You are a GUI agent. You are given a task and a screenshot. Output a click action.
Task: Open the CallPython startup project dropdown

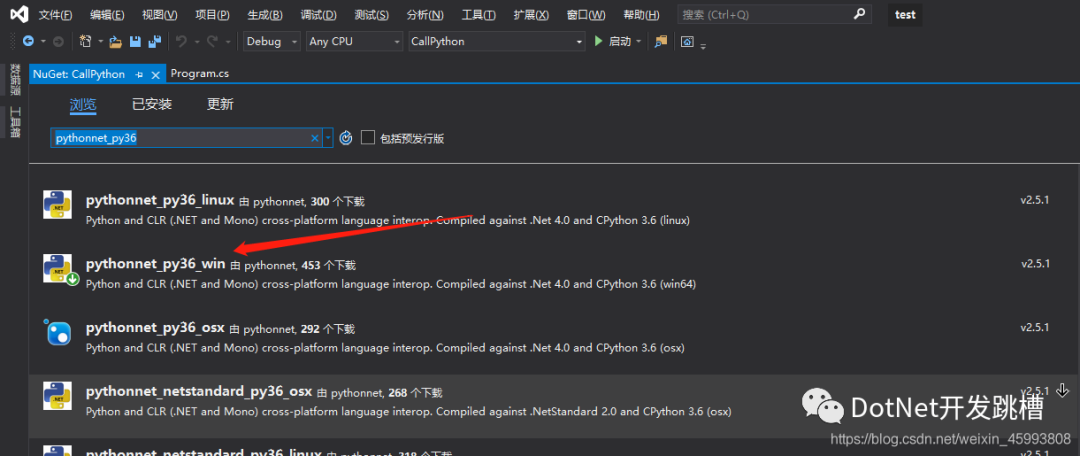(x=497, y=41)
